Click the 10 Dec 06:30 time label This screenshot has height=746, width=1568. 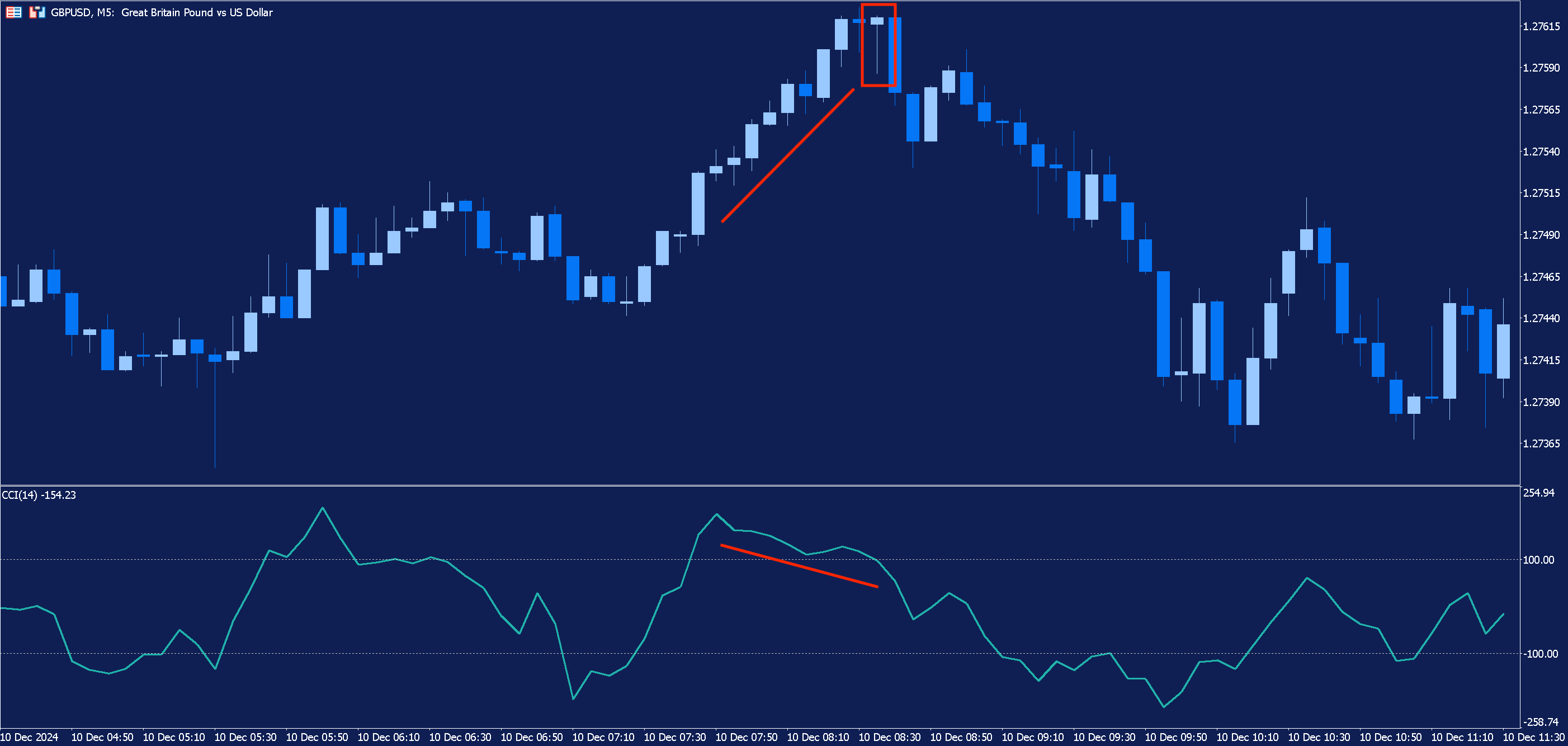coord(460,738)
